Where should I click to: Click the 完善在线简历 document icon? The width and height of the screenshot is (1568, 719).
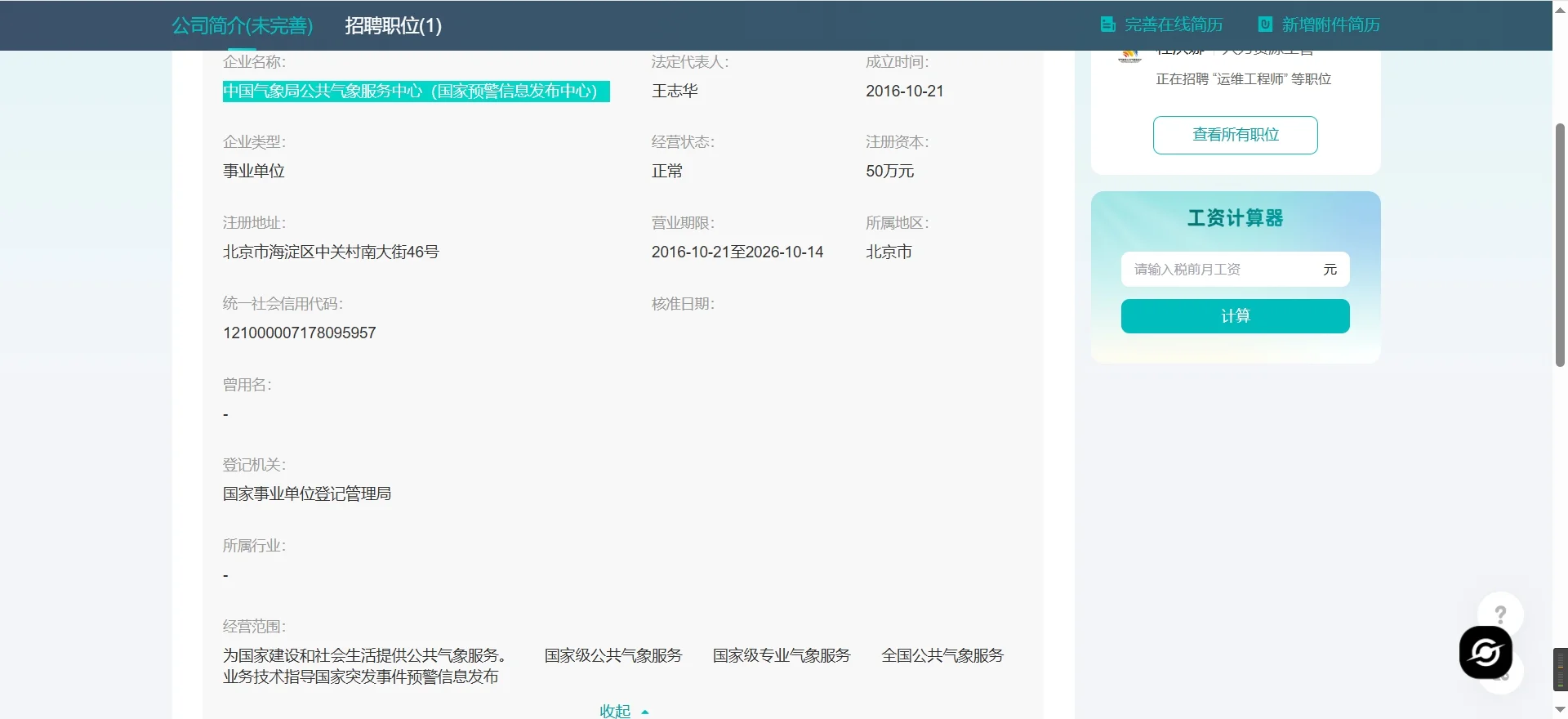[x=1107, y=25]
